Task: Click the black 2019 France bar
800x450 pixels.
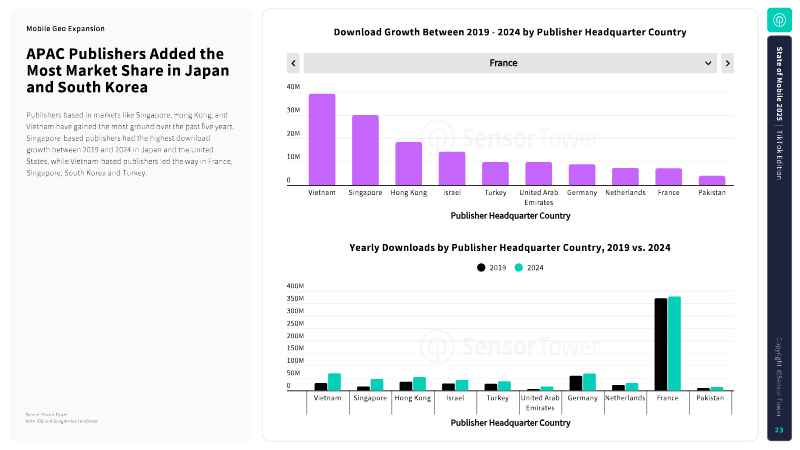Action: 661,344
